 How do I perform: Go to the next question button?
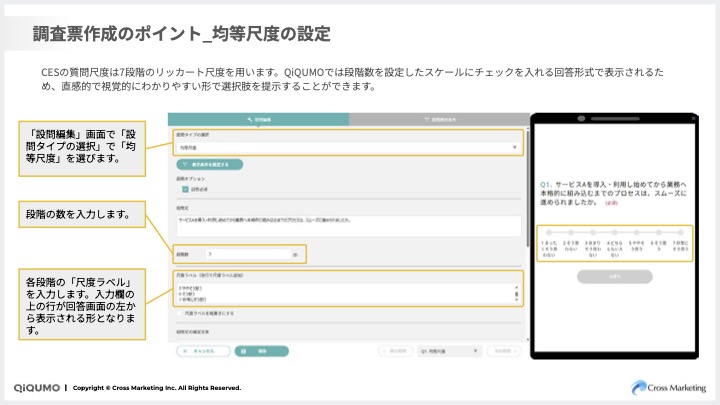[507, 351]
